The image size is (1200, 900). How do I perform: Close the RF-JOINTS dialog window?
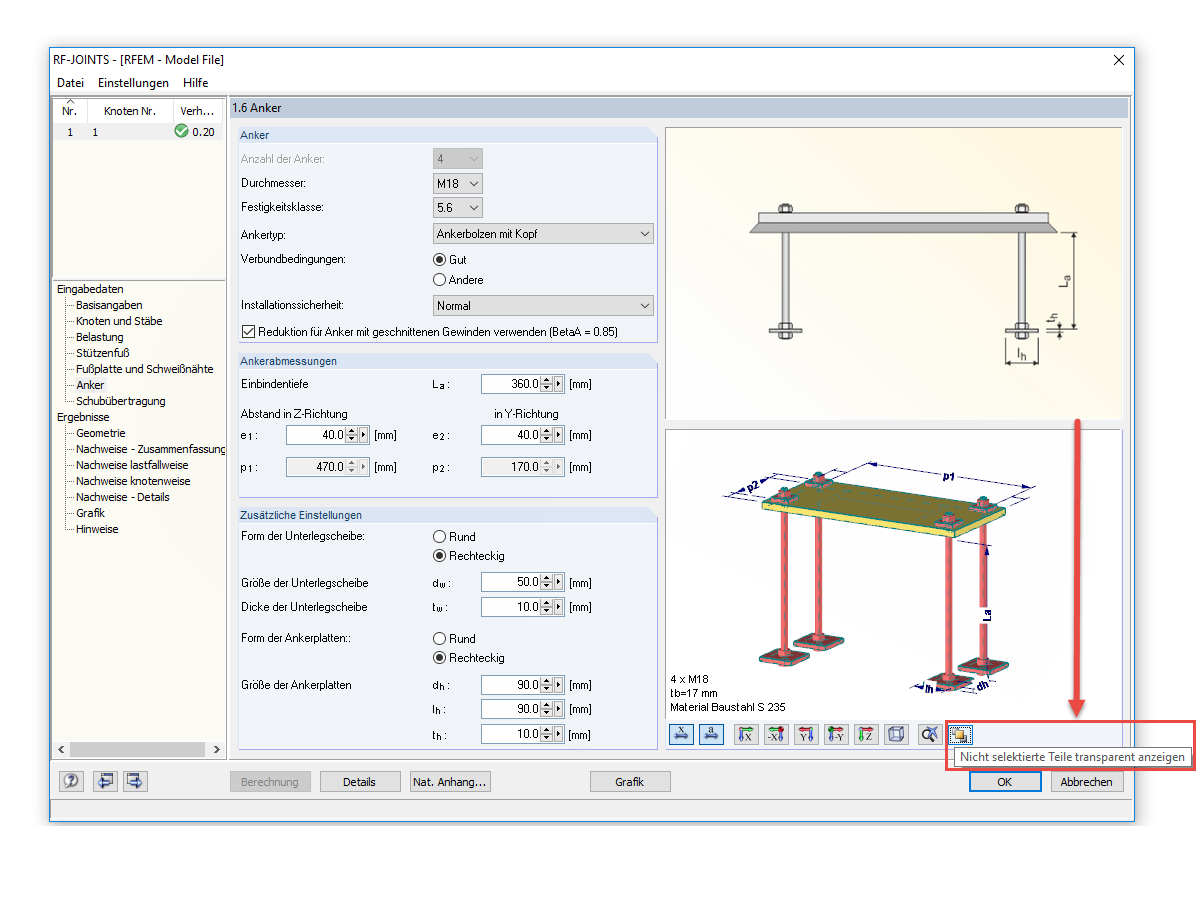tap(1119, 60)
